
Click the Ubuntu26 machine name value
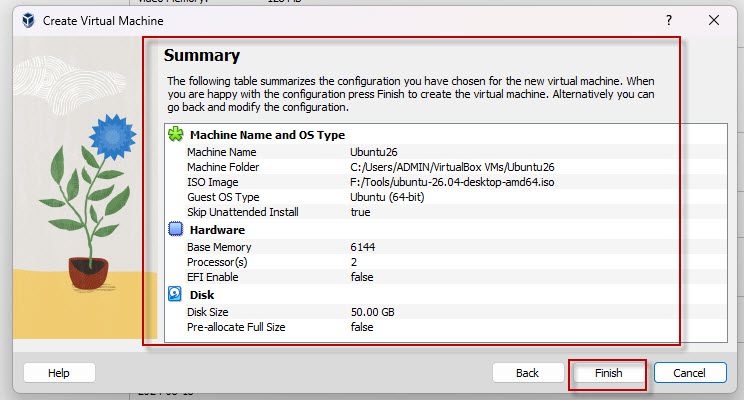point(373,152)
